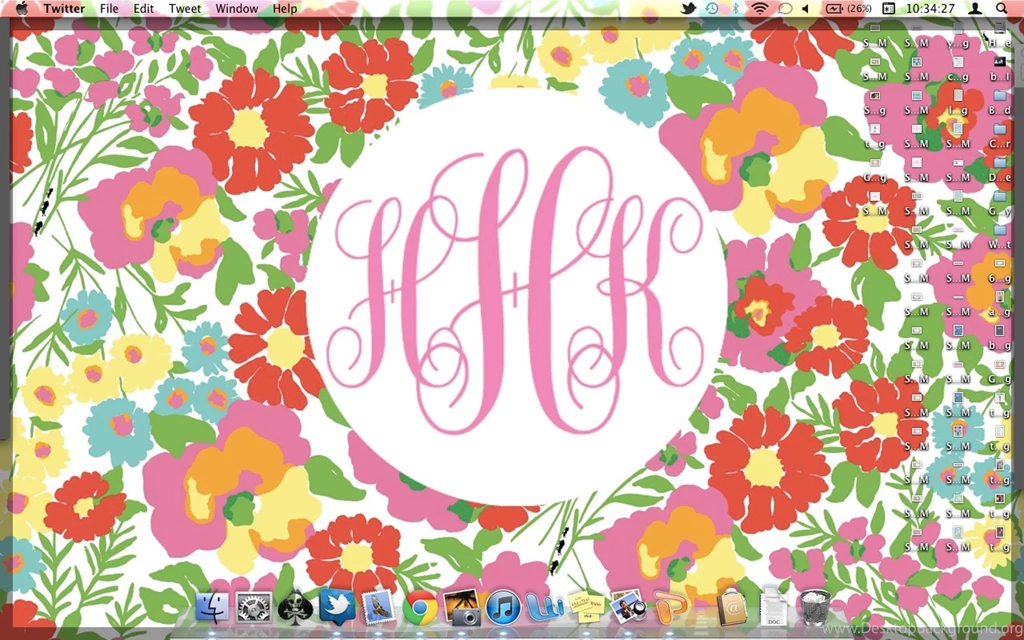Open System Preferences from the Dock

(x=253, y=610)
